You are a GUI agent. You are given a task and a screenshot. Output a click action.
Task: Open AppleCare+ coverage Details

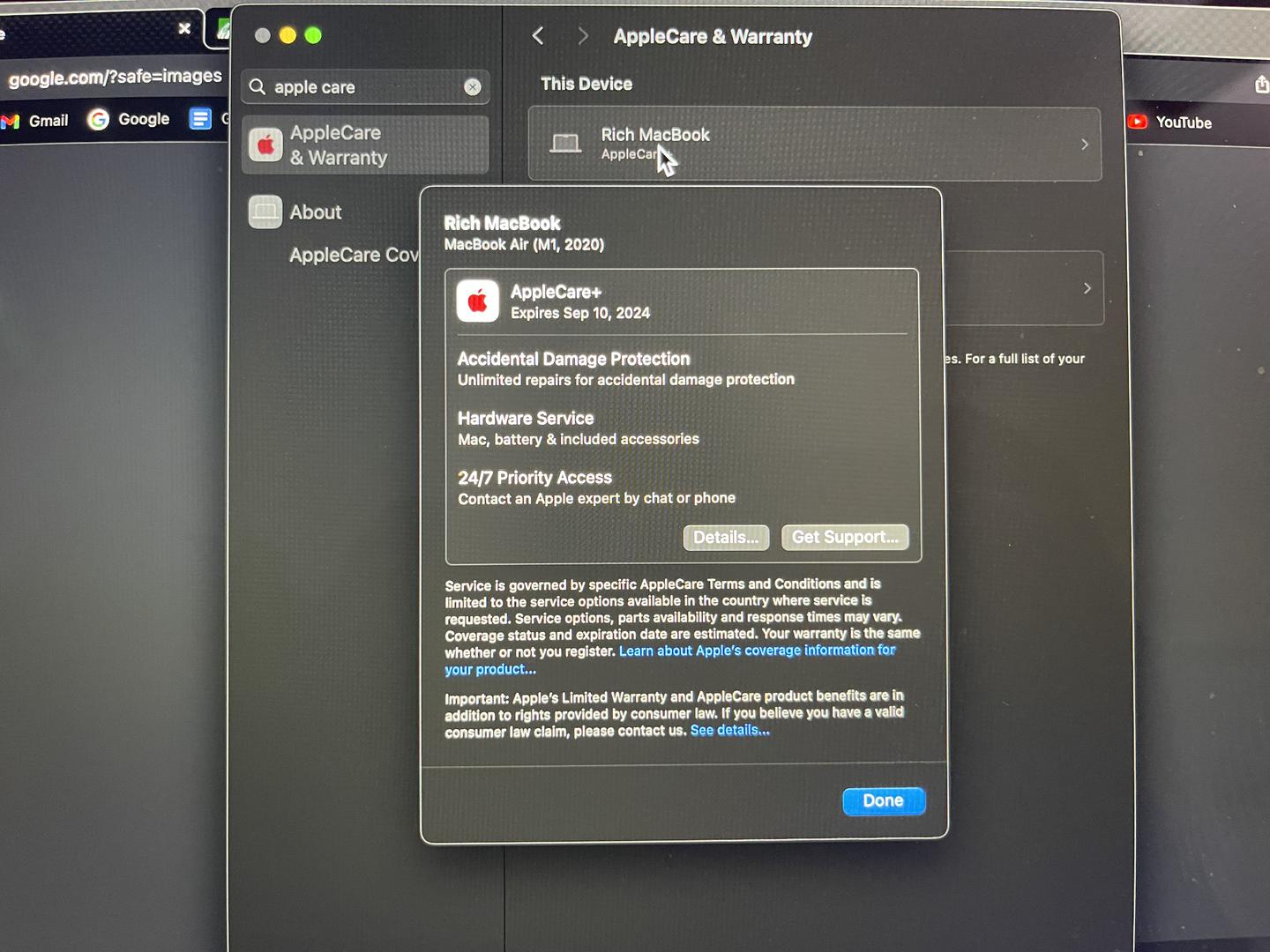click(726, 538)
